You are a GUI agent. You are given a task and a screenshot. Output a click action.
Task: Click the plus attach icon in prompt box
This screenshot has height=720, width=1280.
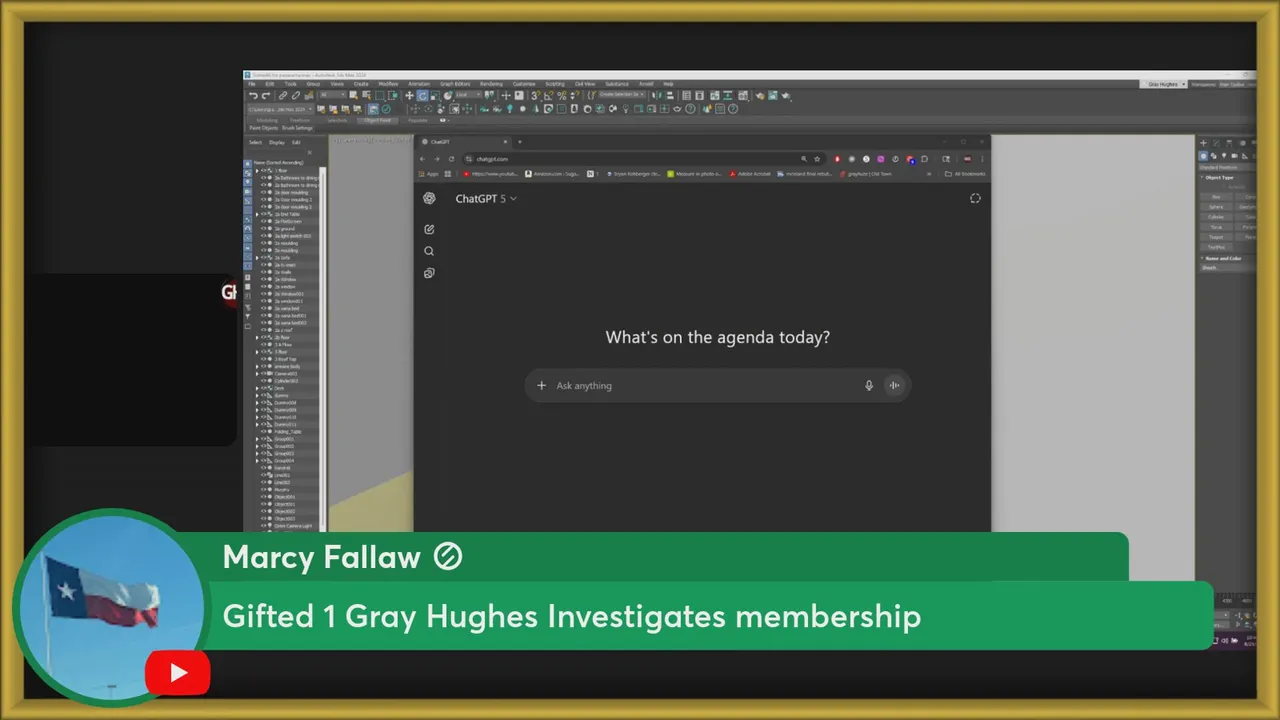[541, 385]
